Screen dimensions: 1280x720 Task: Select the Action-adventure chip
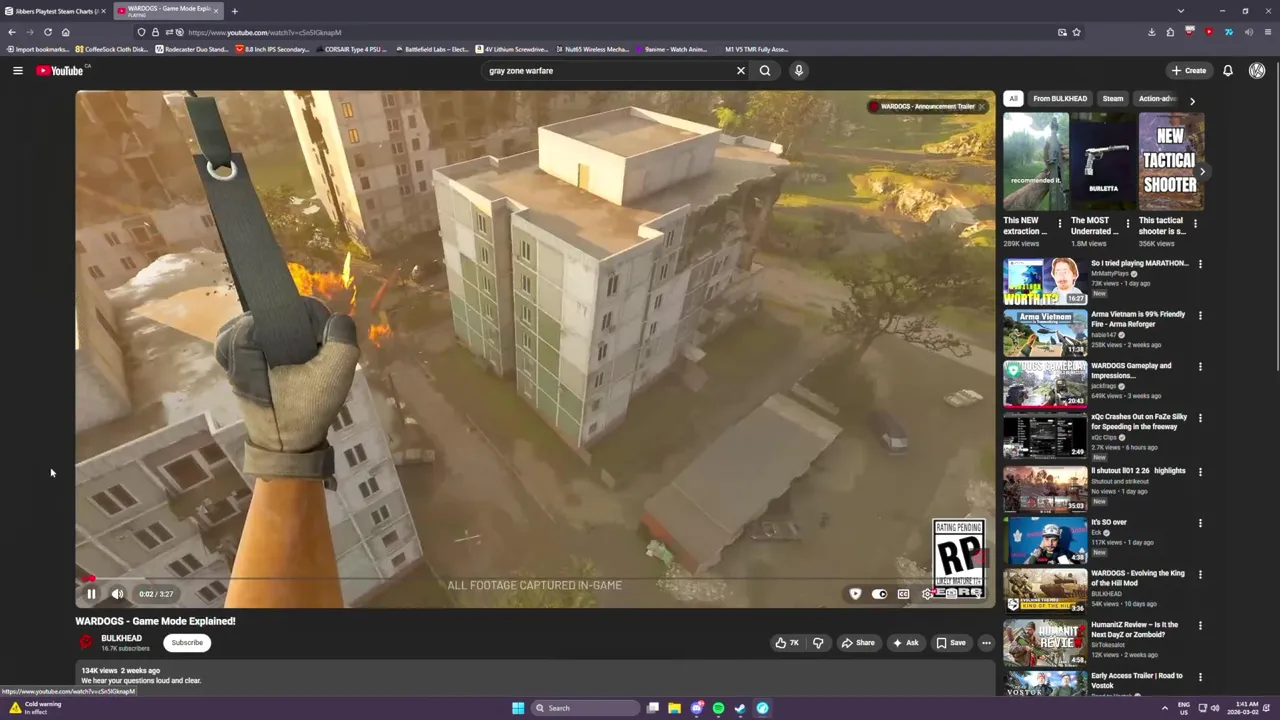[1157, 99]
